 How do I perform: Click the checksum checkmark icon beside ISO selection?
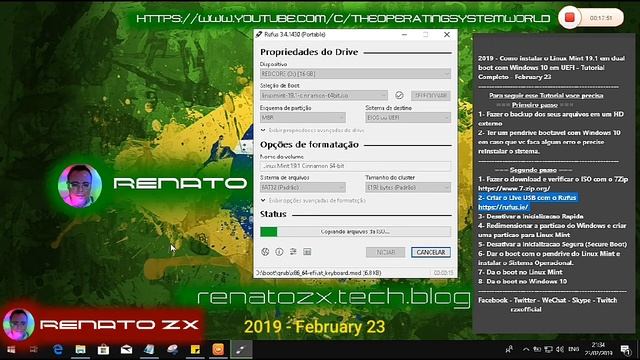coord(399,95)
